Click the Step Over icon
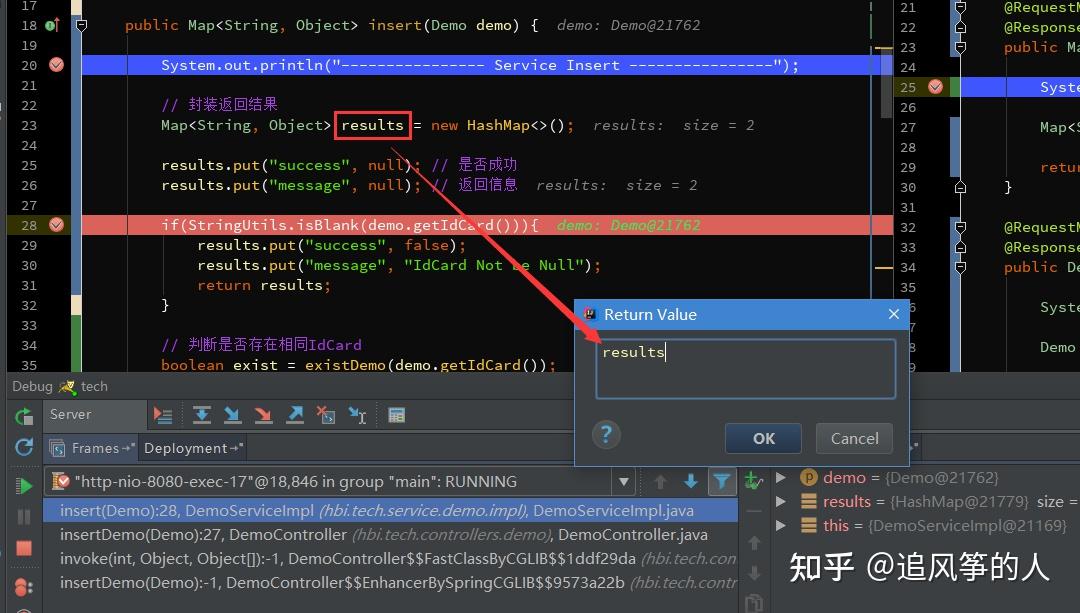Screen dimensions: 1080x613 [202, 415]
